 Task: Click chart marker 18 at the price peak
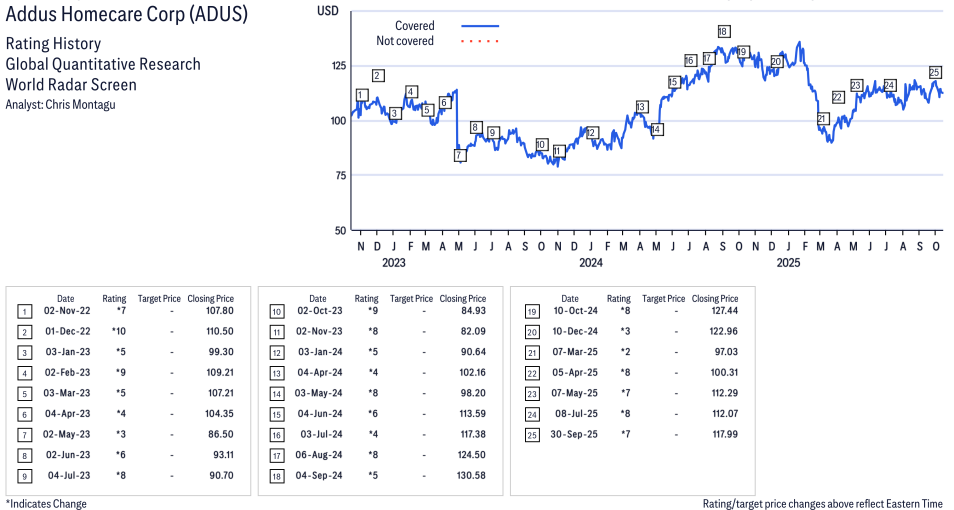tap(722, 31)
